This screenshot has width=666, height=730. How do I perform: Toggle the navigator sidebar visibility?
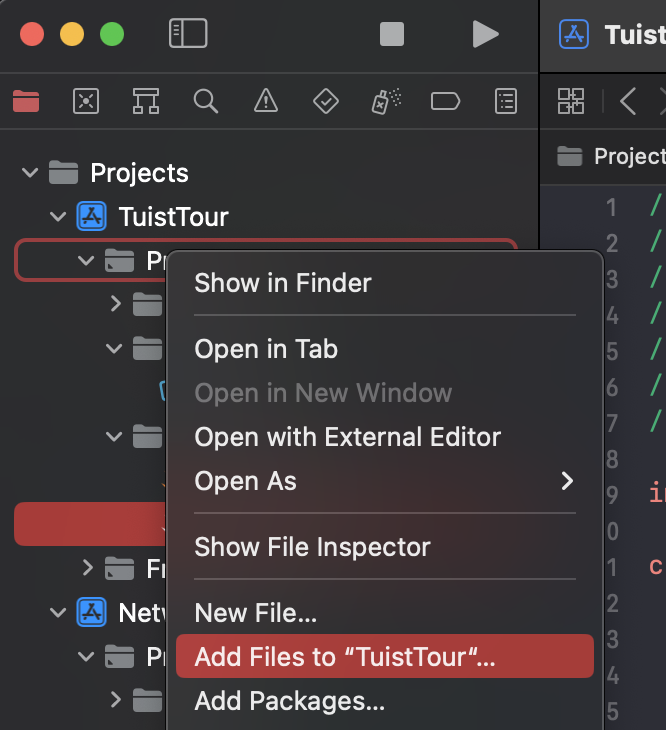click(x=188, y=34)
